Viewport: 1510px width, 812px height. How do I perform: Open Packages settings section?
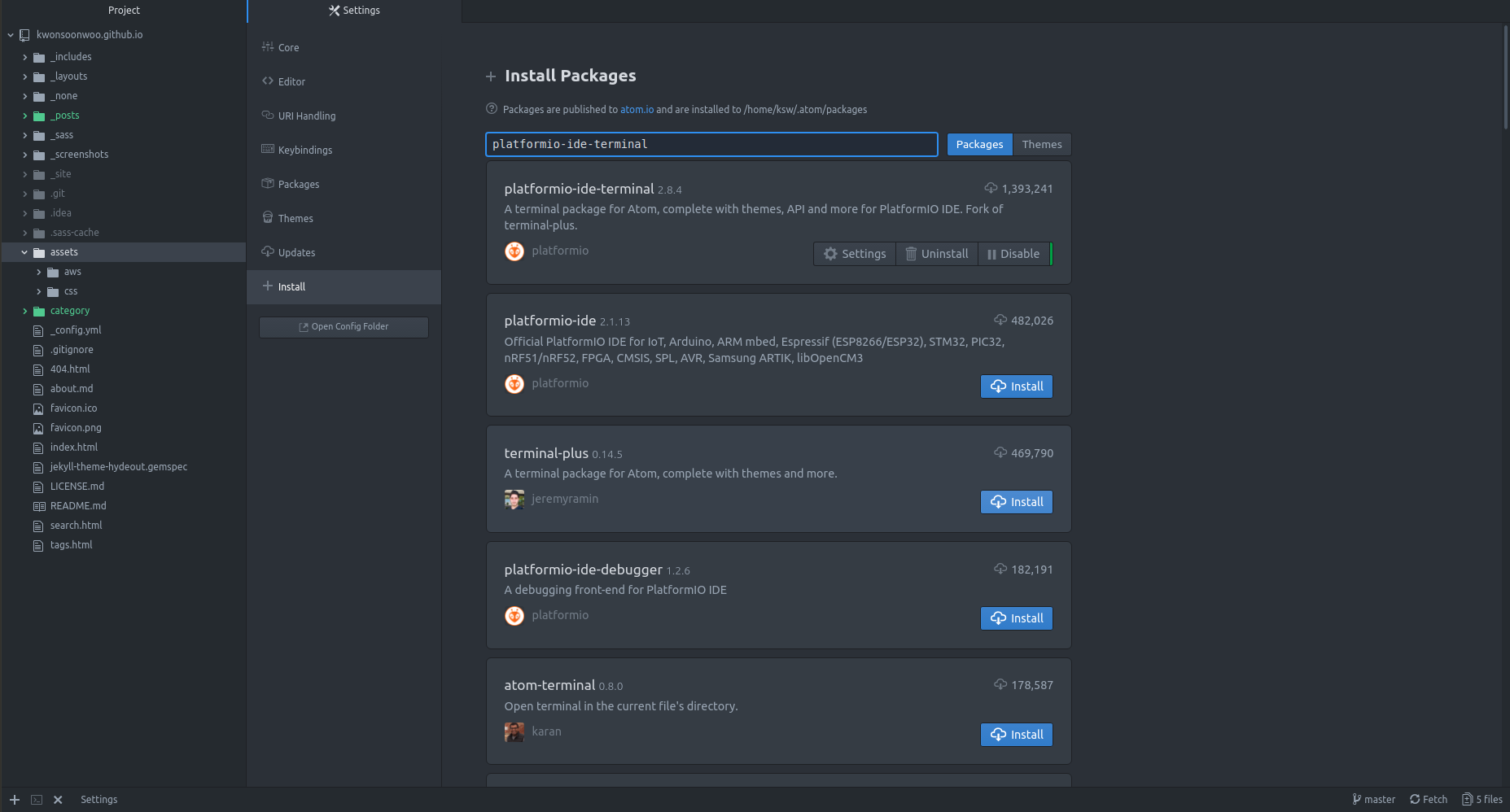[344, 185]
